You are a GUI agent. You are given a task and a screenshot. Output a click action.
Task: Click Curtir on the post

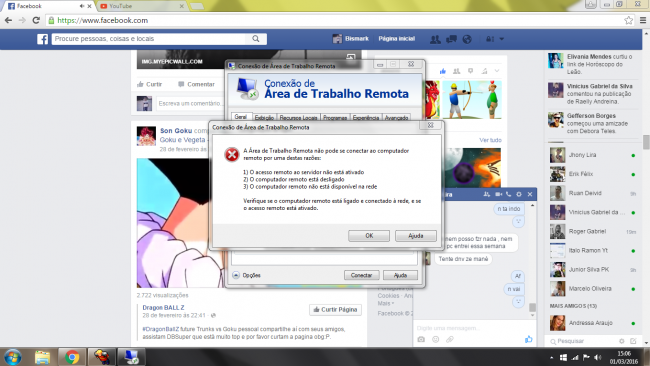point(150,84)
